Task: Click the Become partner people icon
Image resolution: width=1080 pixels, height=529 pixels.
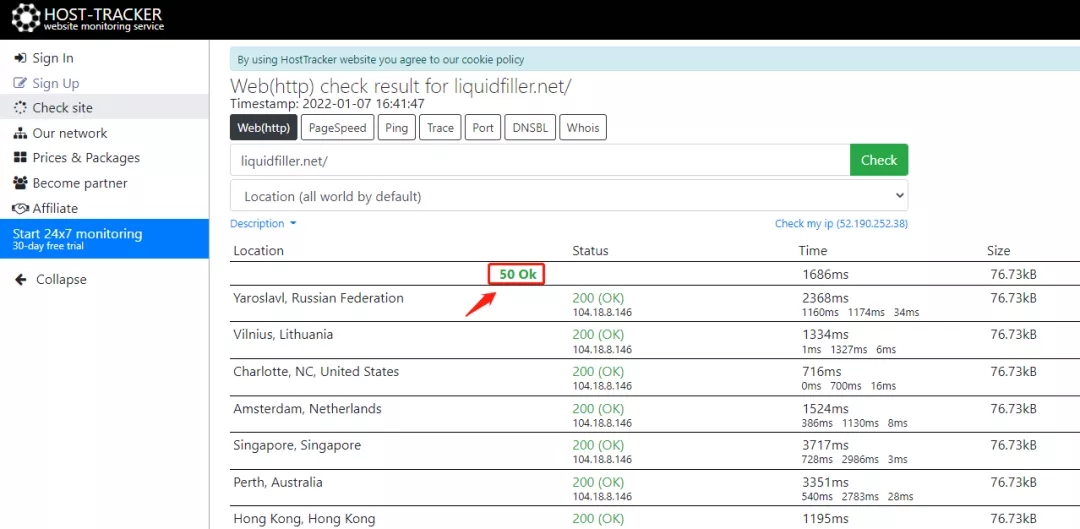Action: coord(20,183)
